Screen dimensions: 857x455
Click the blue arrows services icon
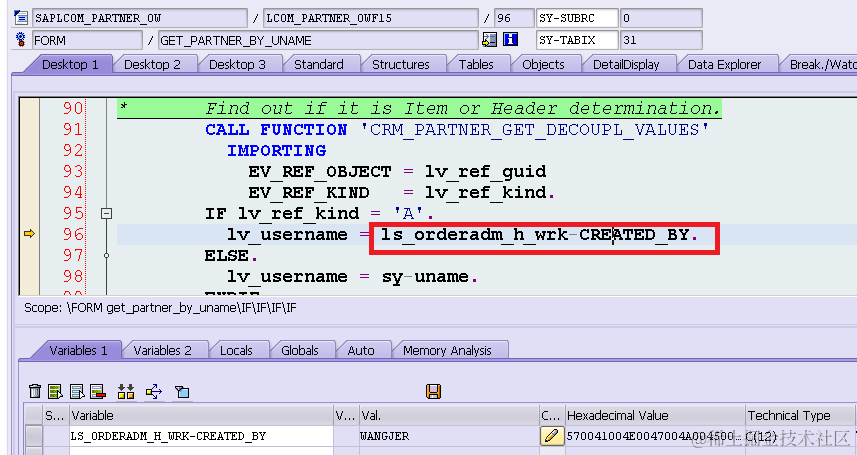(154, 391)
